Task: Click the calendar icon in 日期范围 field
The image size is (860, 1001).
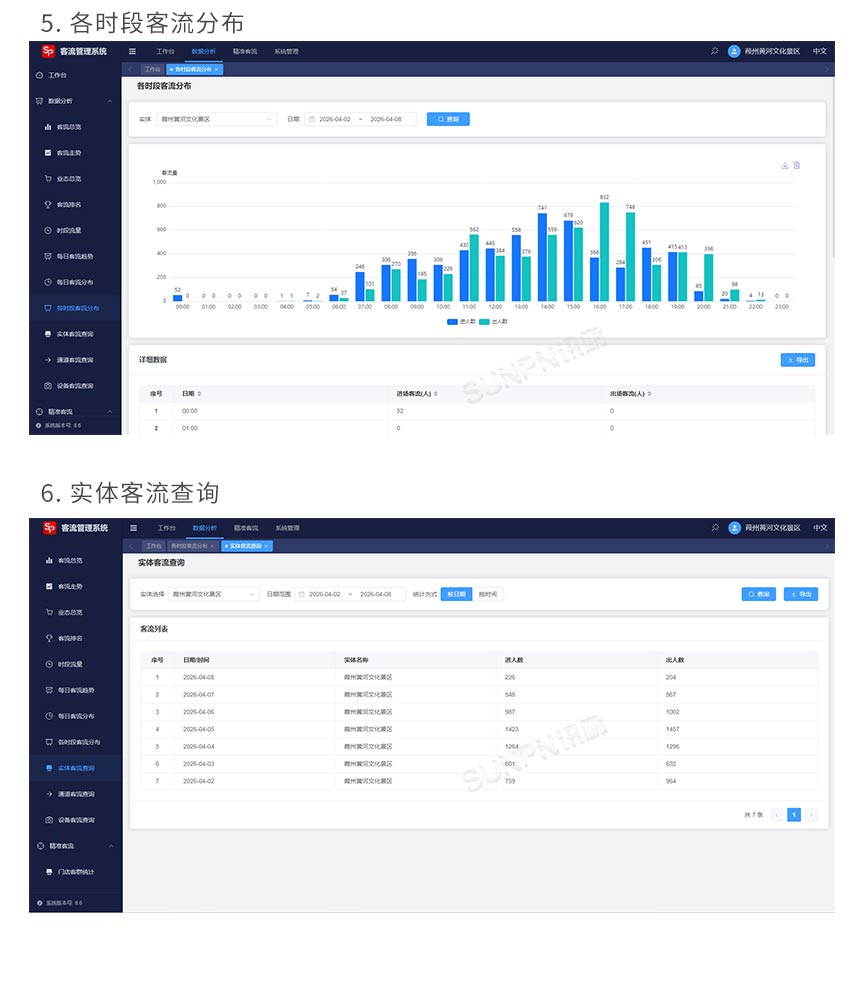Action: point(300,594)
